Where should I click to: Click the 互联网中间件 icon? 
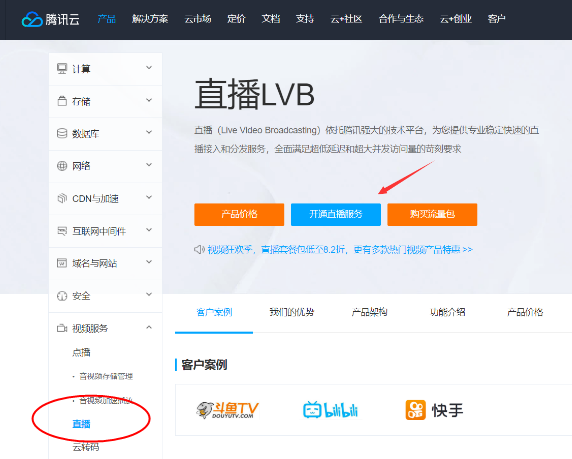click(62, 231)
